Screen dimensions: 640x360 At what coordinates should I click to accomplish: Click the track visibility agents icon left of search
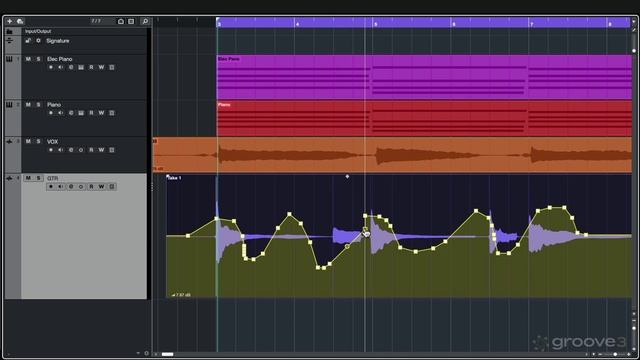pyautogui.click(x=131, y=21)
